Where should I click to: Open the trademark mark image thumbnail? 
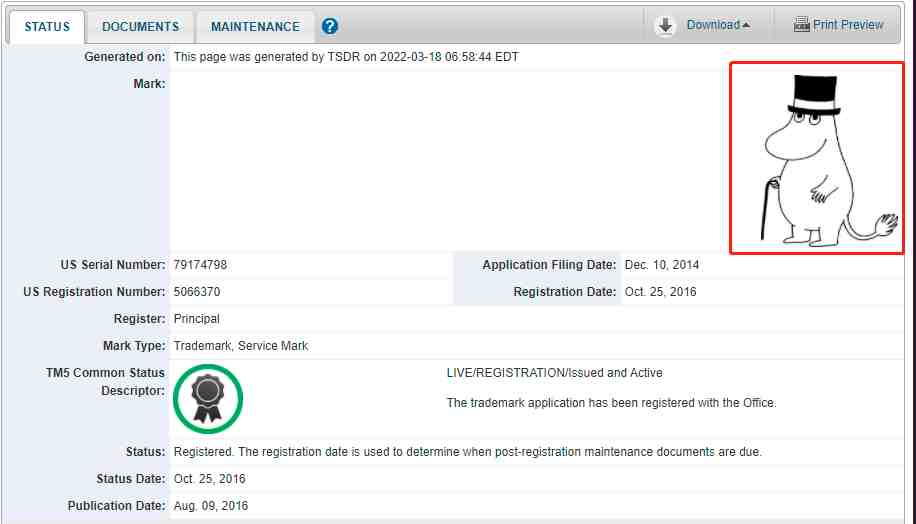(x=817, y=158)
